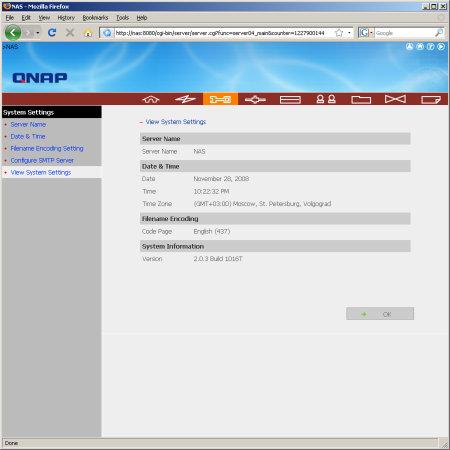Click the Stop loading X button

(x=70, y=33)
